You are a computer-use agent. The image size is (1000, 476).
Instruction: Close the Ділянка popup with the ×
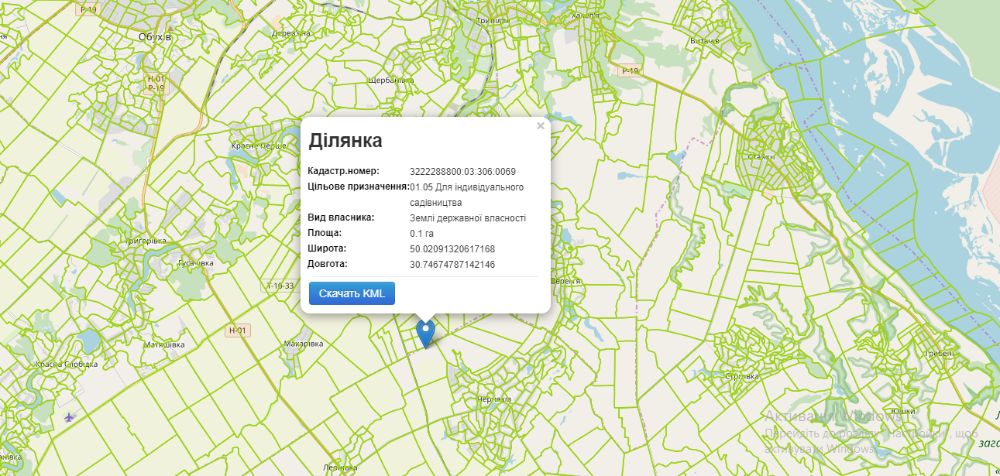click(540, 126)
